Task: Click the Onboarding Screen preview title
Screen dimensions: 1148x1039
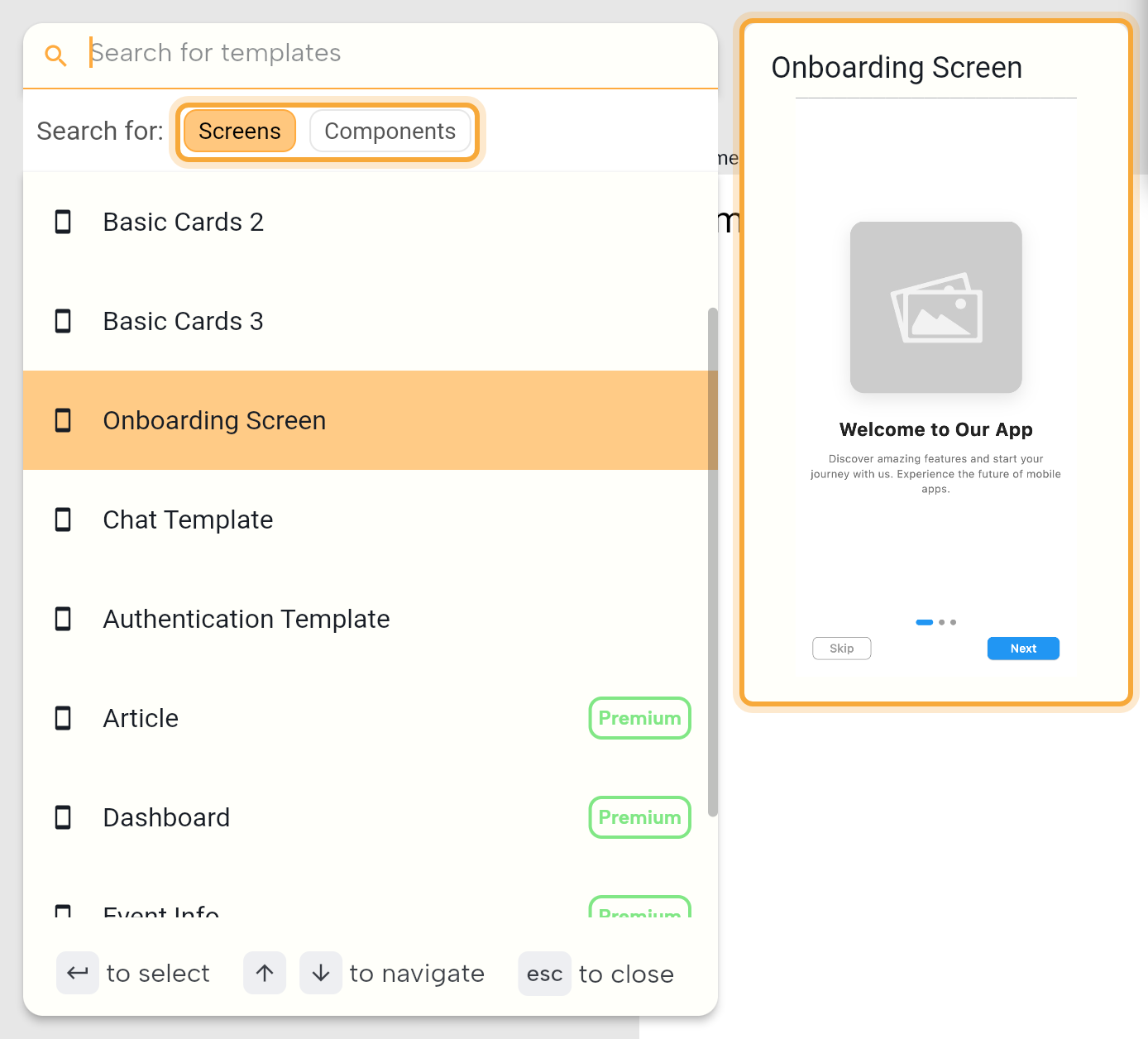Action: 897,67
